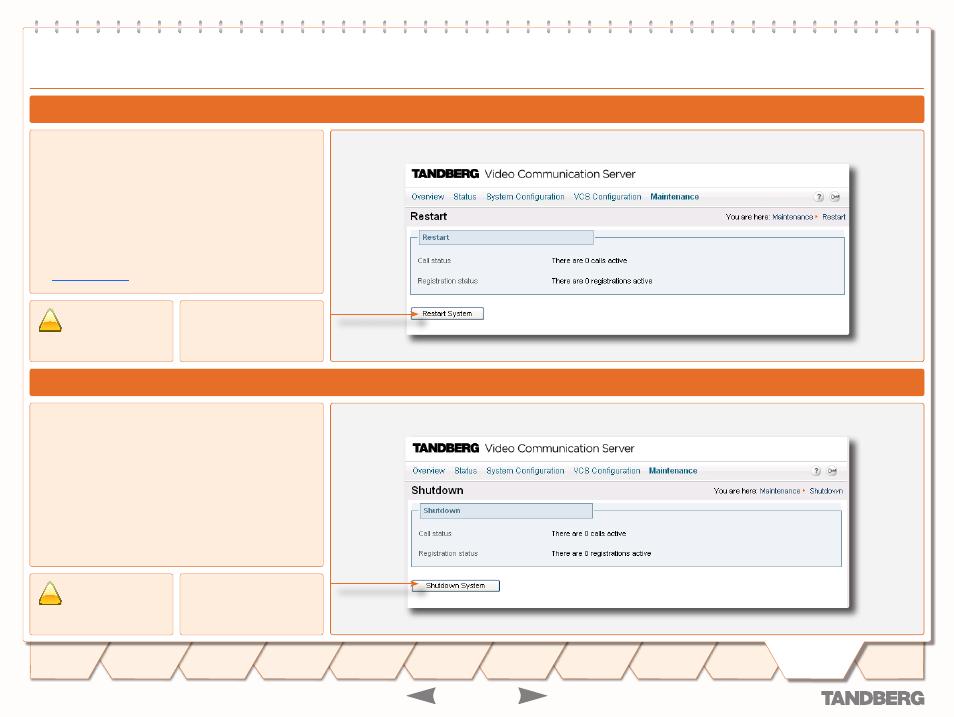
Task: Click the 'Call status' label on the Restart page
Action: pyautogui.click(x=434, y=261)
